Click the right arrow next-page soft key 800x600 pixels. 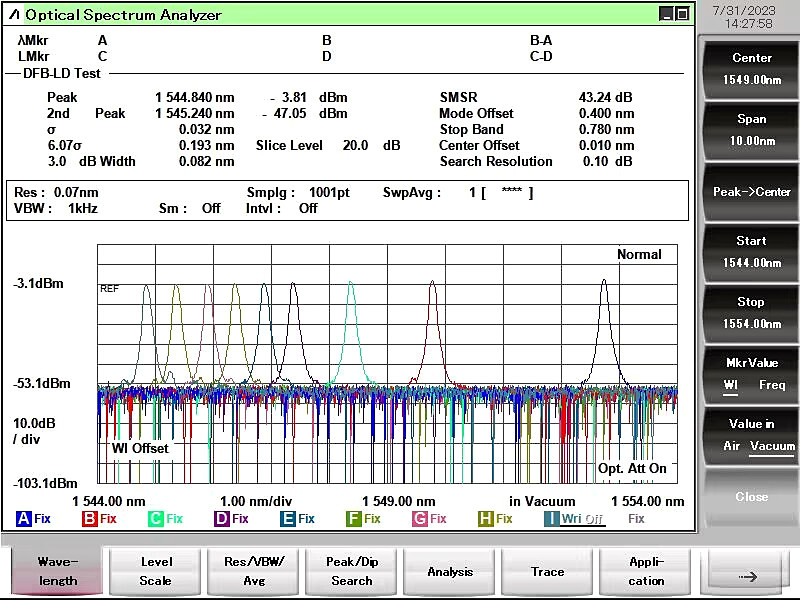pos(747,571)
